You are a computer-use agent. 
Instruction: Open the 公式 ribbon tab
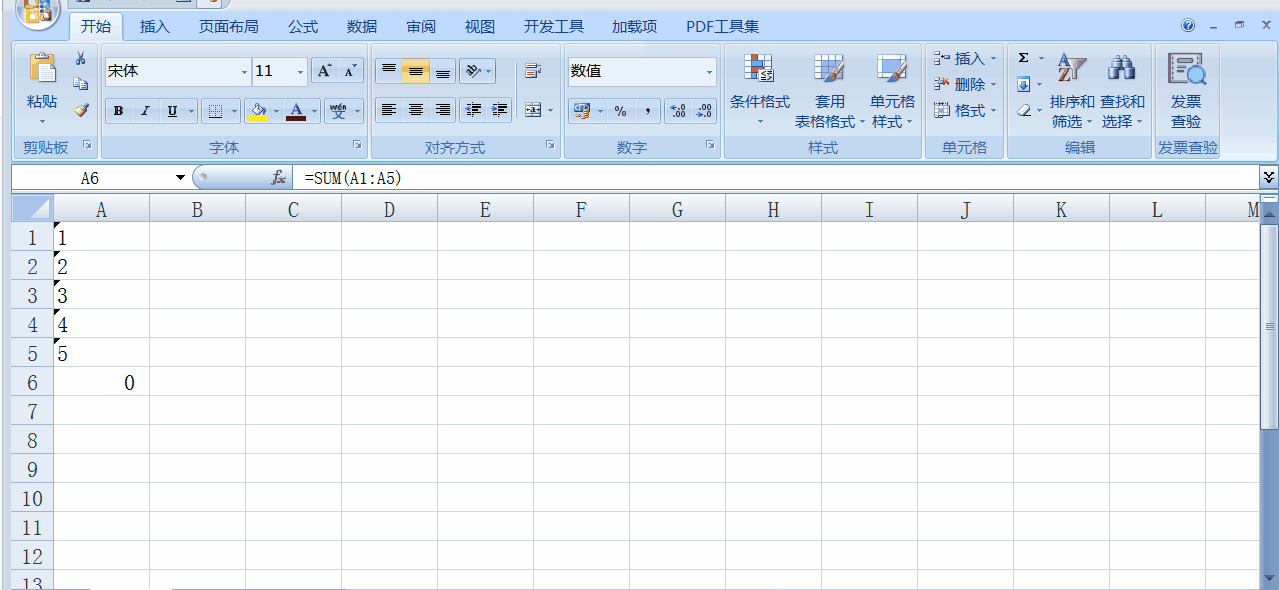point(301,26)
